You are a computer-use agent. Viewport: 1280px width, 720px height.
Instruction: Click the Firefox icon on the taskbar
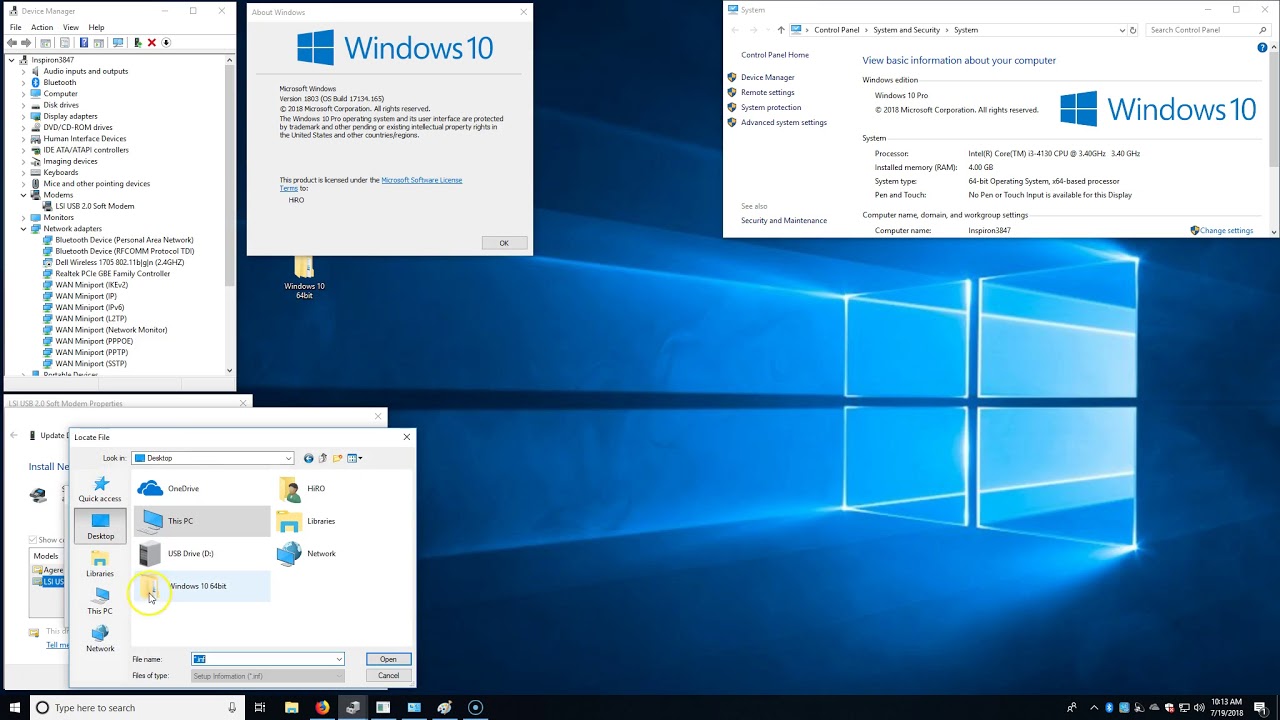(322, 707)
